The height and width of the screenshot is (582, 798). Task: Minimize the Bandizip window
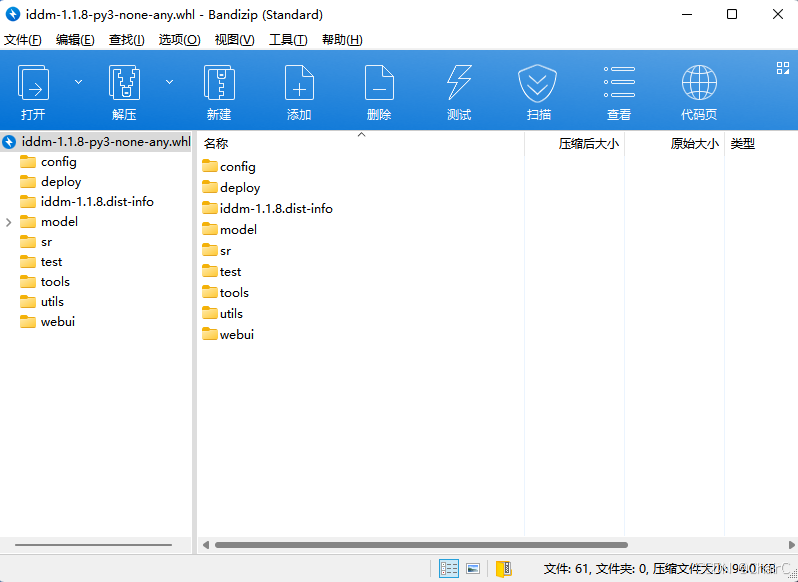[x=686, y=14]
